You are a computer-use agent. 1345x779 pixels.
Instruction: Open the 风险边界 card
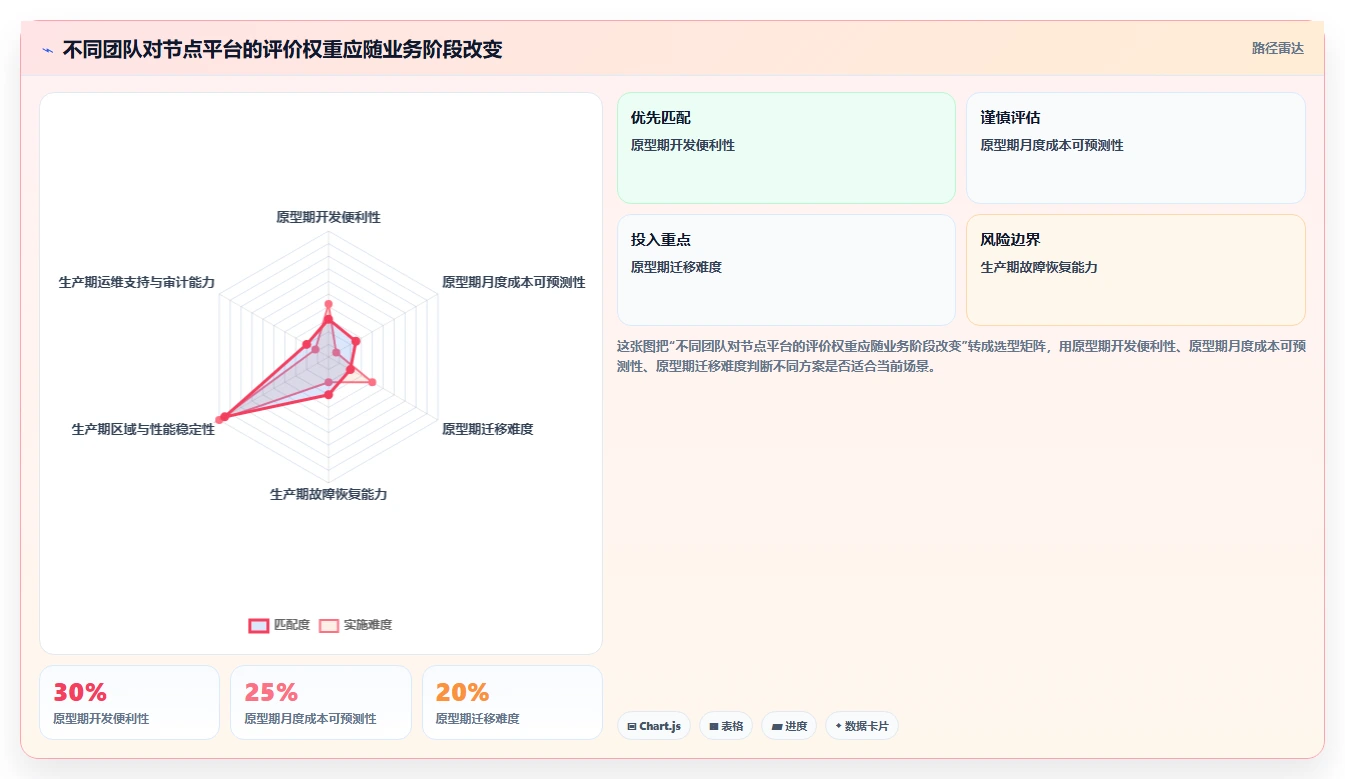1136,270
